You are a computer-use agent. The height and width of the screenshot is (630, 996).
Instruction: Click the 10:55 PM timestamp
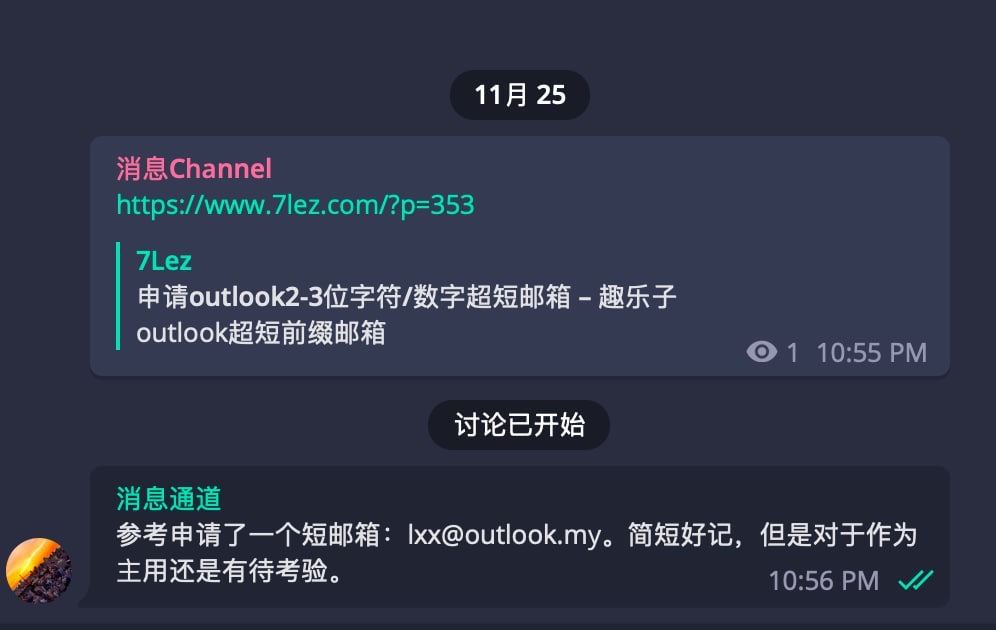click(872, 352)
